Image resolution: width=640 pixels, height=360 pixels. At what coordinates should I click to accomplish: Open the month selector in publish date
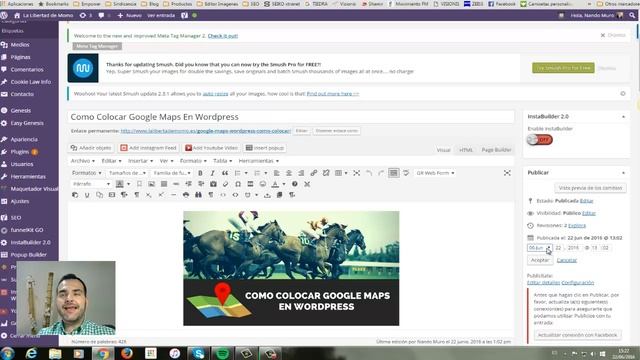click(539, 248)
